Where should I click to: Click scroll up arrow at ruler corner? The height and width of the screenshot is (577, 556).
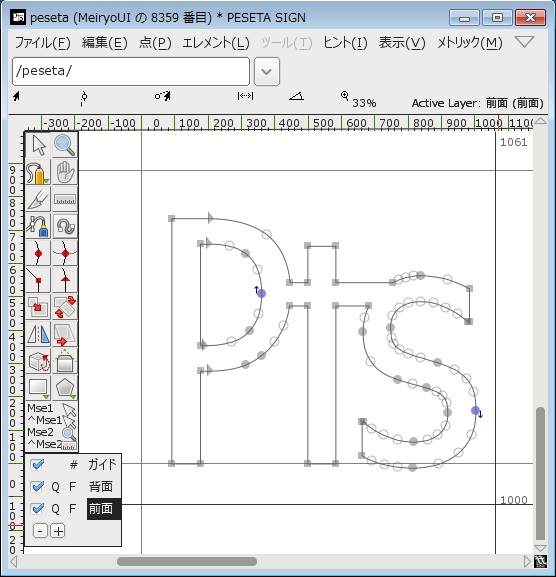[540, 121]
